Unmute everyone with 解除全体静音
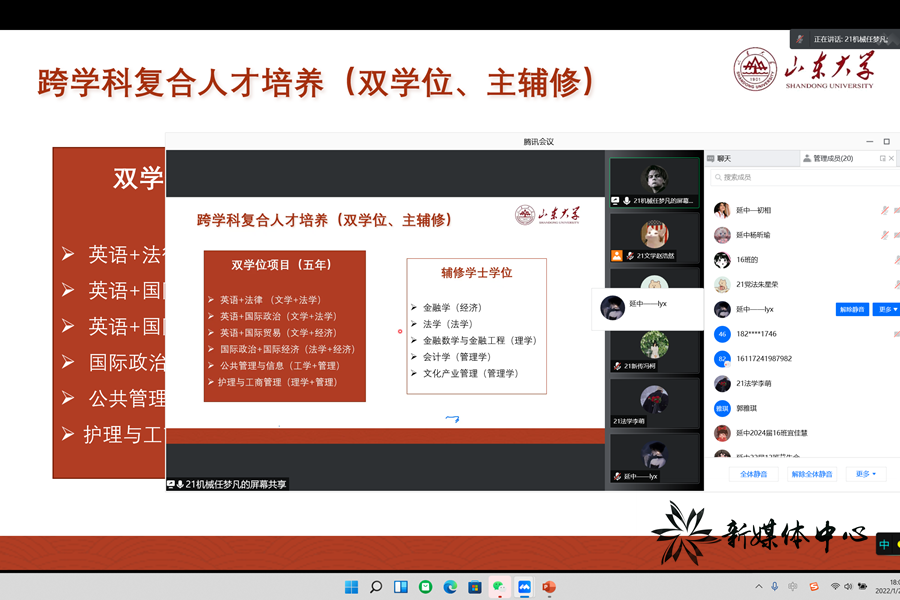The height and width of the screenshot is (600, 900). [x=811, y=474]
